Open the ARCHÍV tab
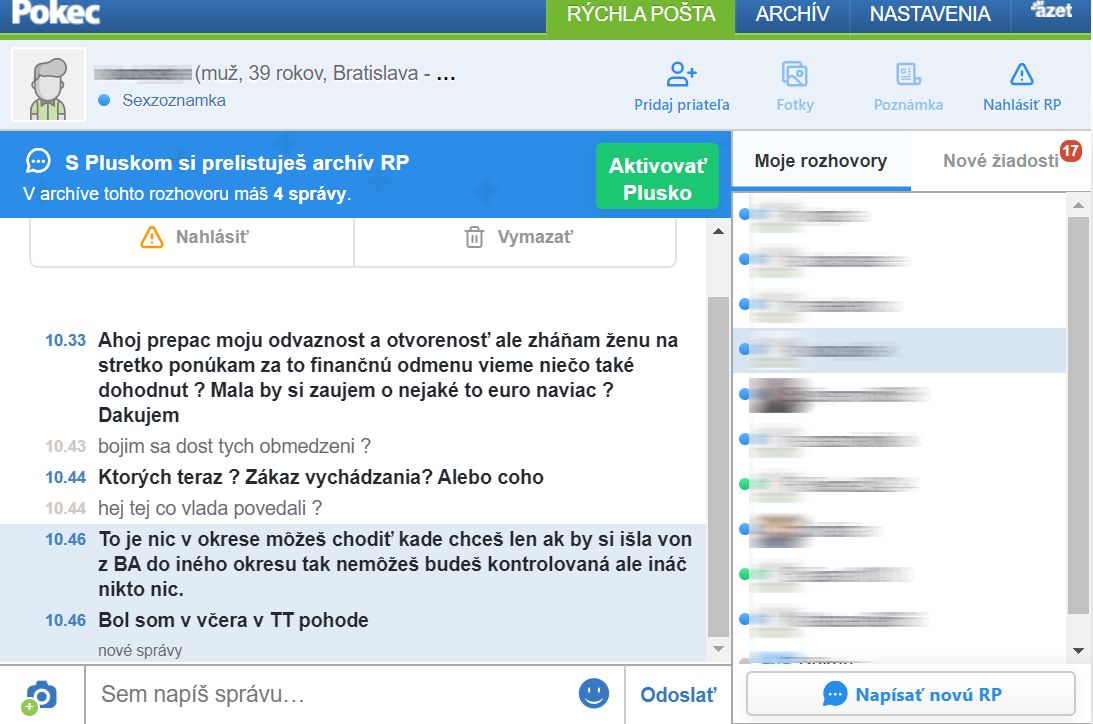 click(x=793, y=15)
